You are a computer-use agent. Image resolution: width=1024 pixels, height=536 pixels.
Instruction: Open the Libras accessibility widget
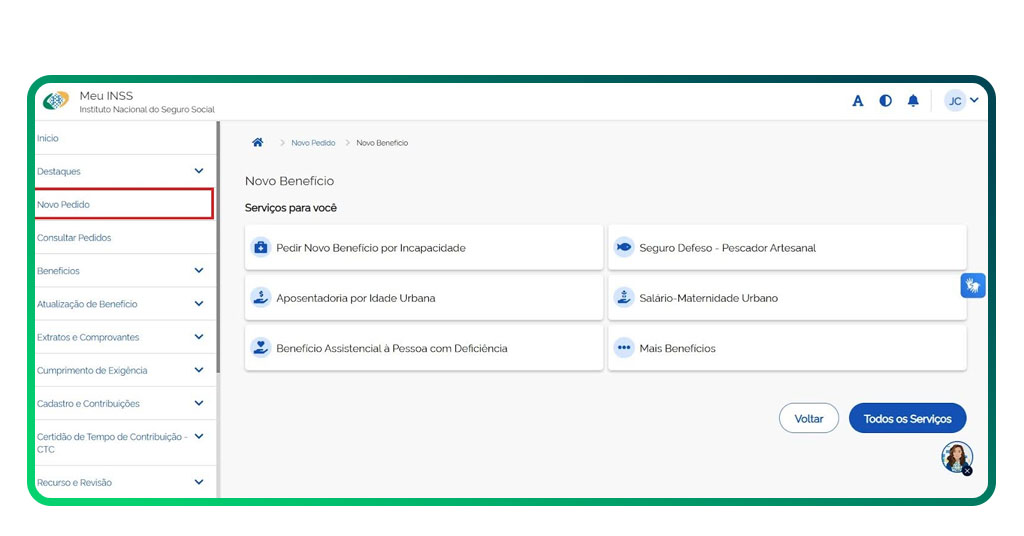973,285
